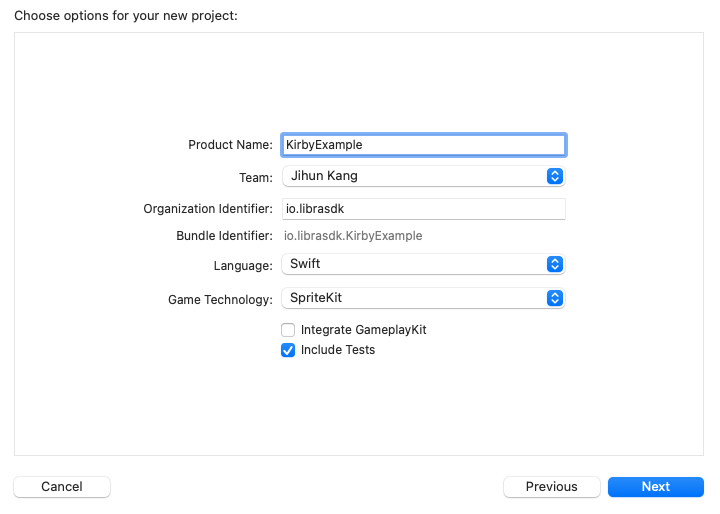Click blue arrows icon on Game Technology popup
This screenshot has height=514, width=720.
(x=555, y=298)
